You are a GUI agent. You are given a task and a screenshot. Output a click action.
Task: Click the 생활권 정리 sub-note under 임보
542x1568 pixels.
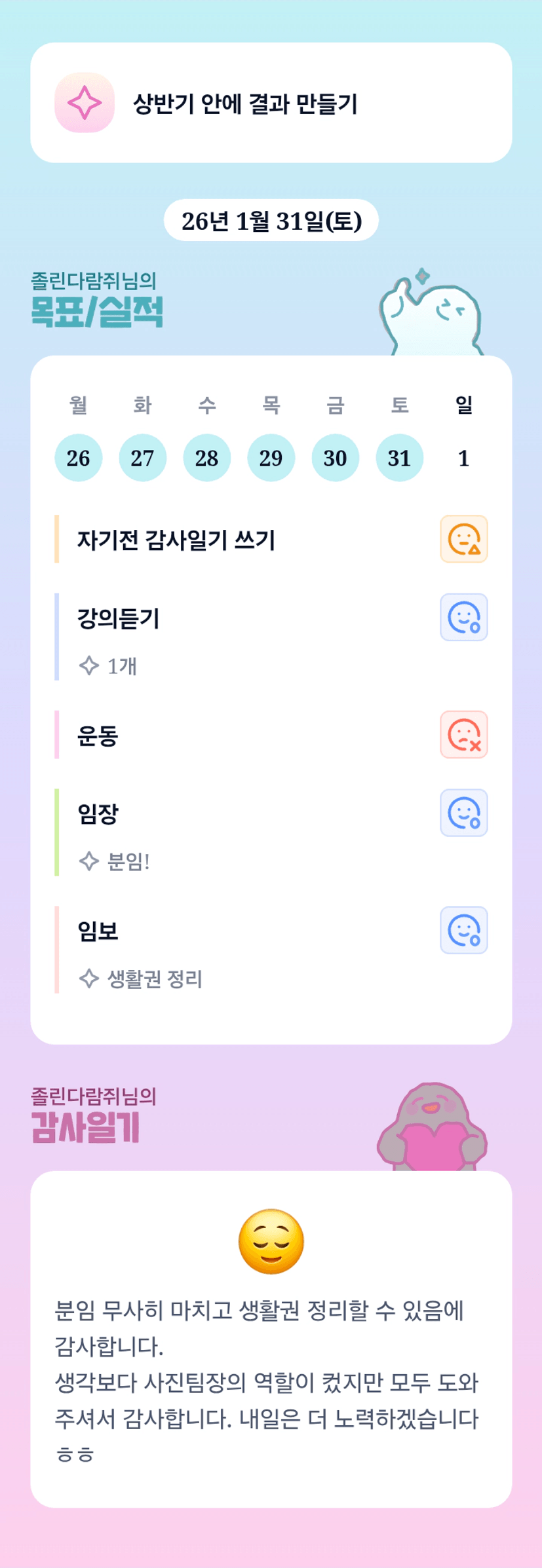tap(154, 979)
